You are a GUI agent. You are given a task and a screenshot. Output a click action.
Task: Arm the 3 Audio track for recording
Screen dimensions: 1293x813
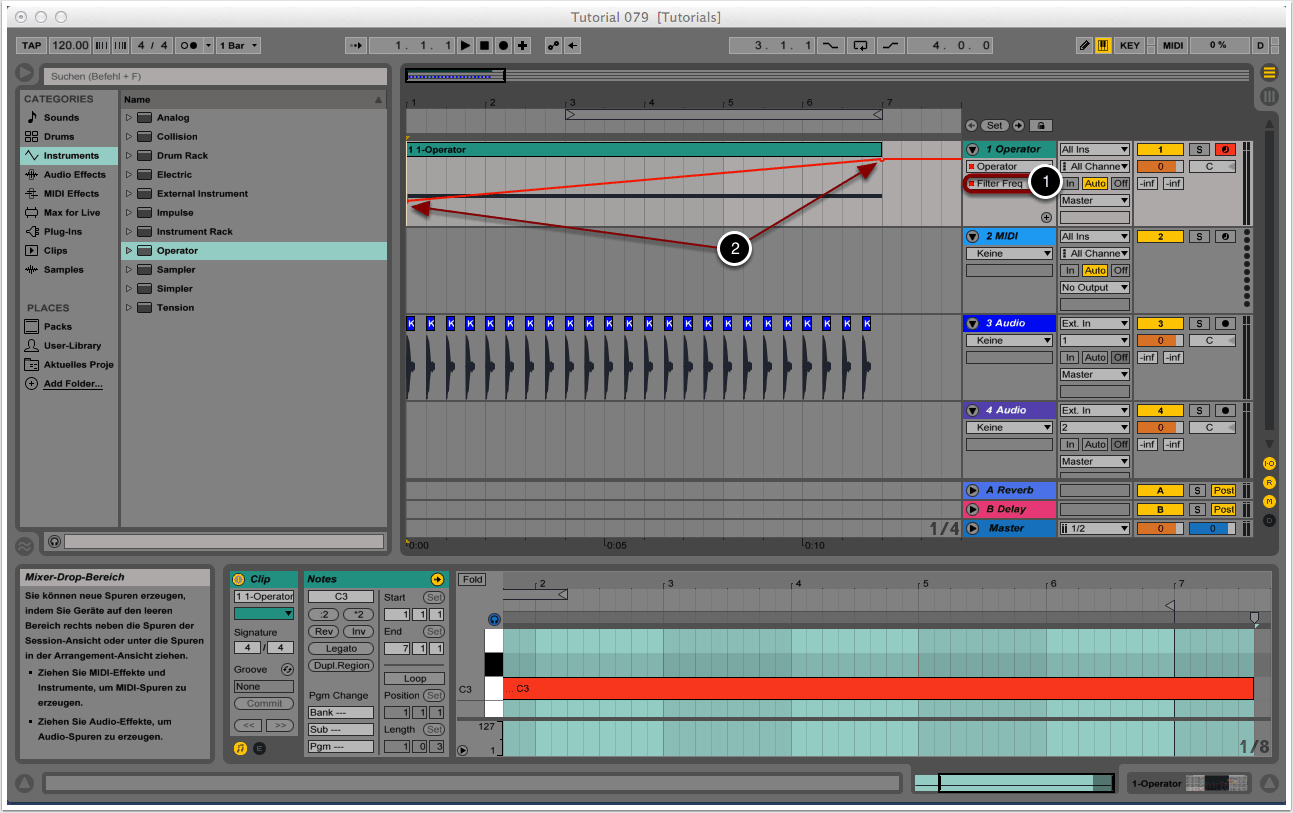[1225, 324]
